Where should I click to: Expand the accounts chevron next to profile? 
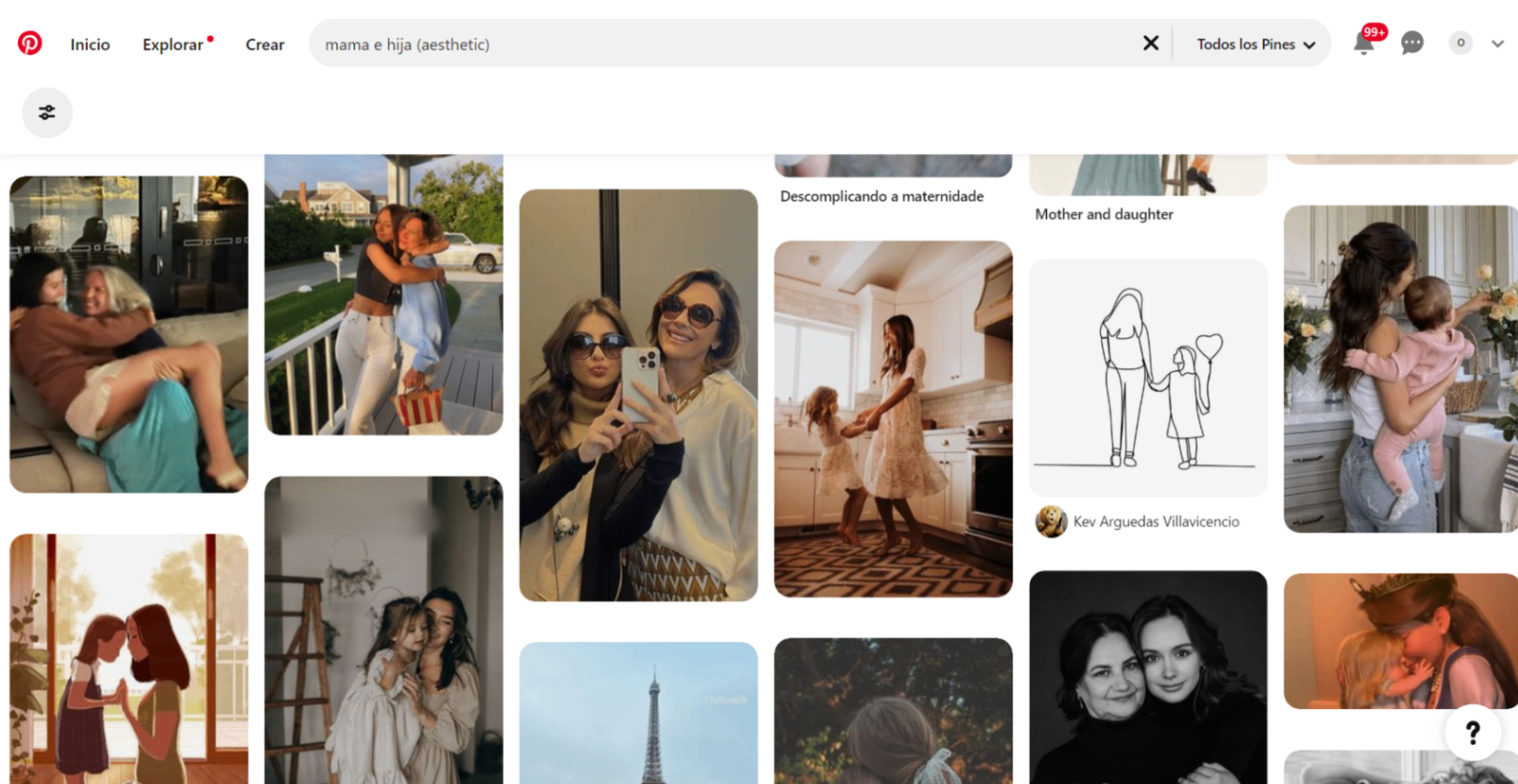(x=1497, y=44)
